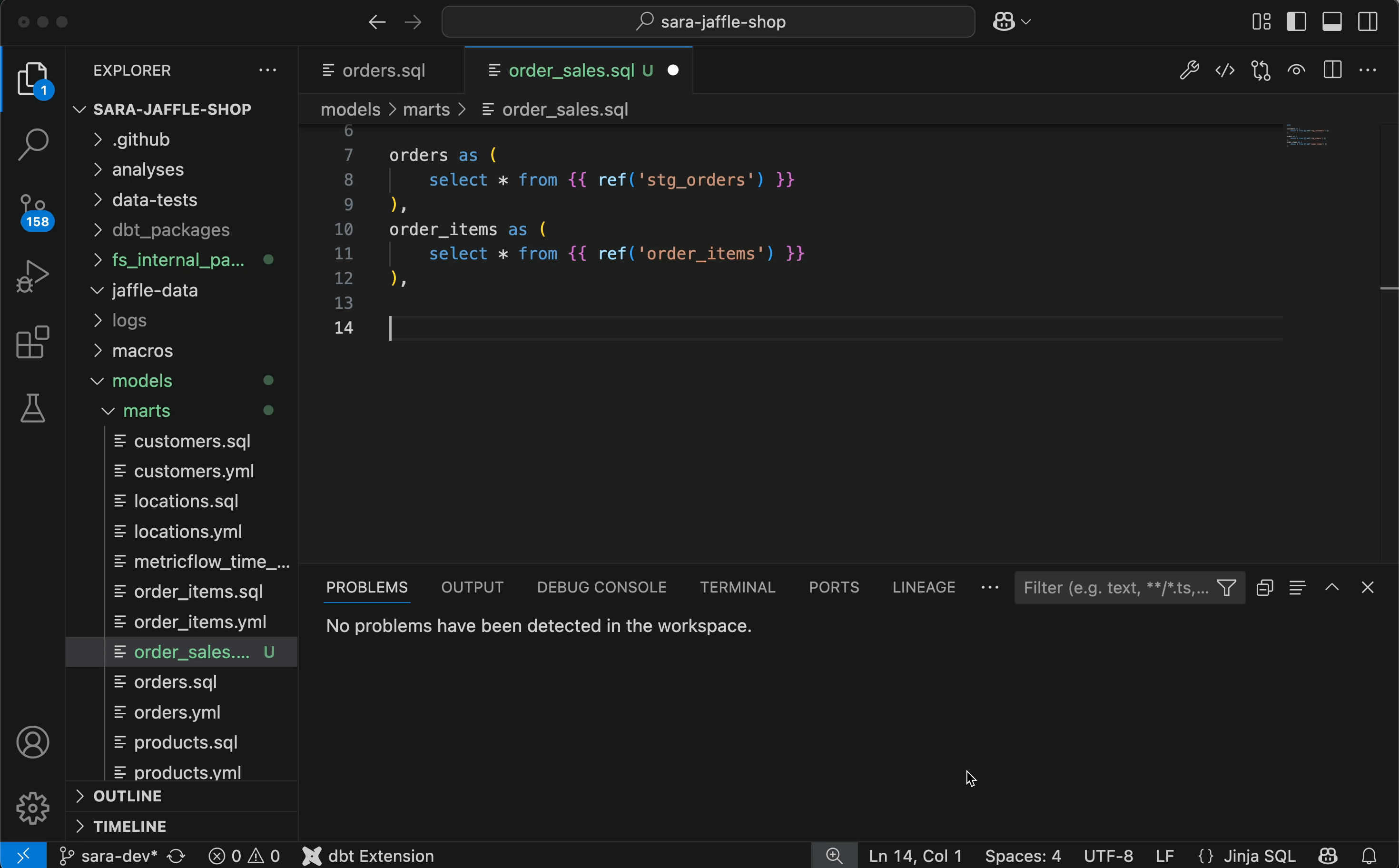The width and height of the screenshot is (1399, 868).
Task: Toggle the bottom panel layout button
Action: click(1332, 22)
